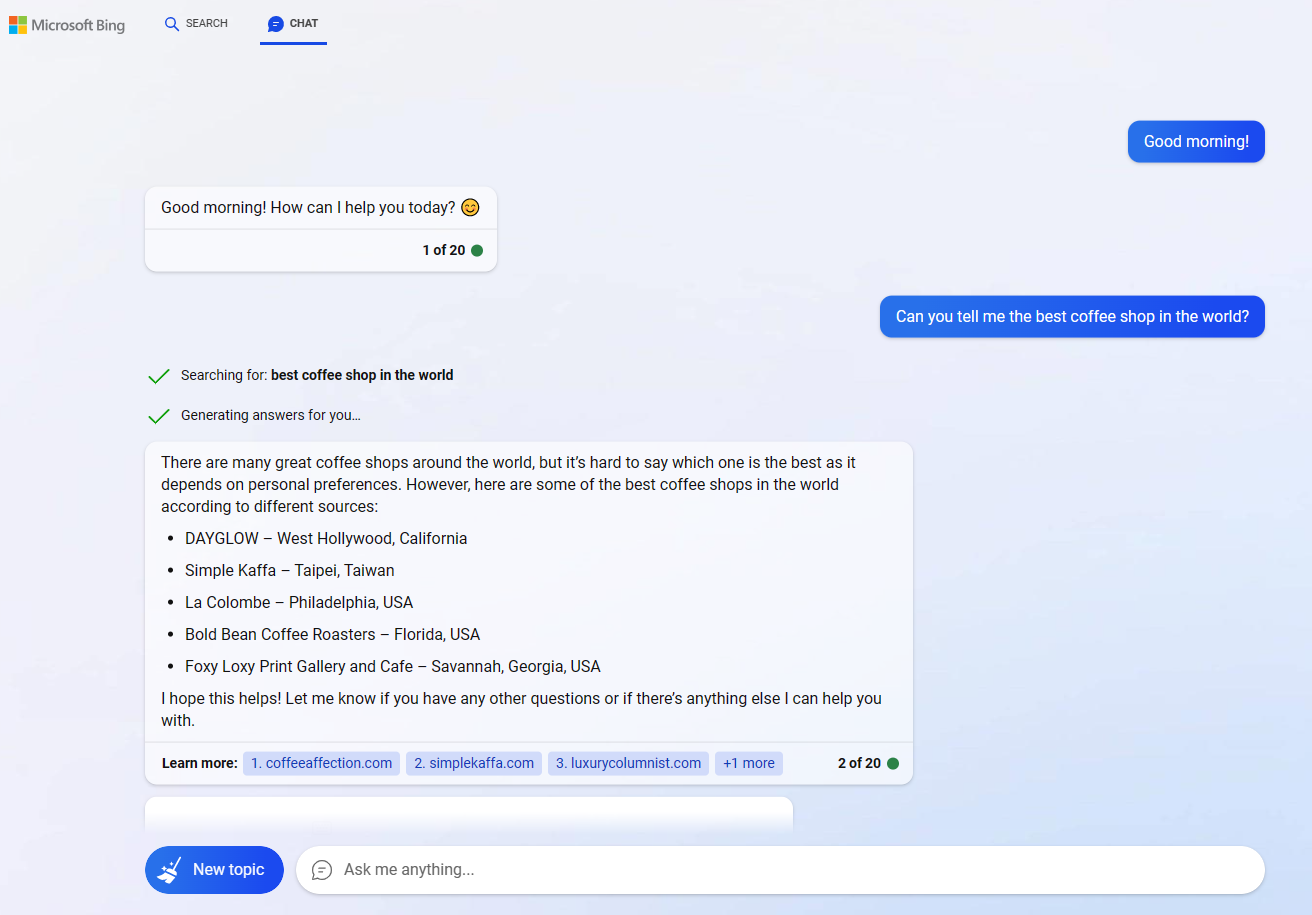Expand the +1 more sources
Screen dimensions: 1312x915
(749, 763)
